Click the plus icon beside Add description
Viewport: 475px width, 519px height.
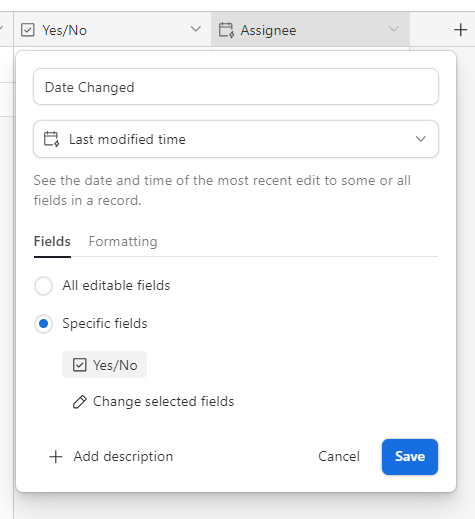56,457
